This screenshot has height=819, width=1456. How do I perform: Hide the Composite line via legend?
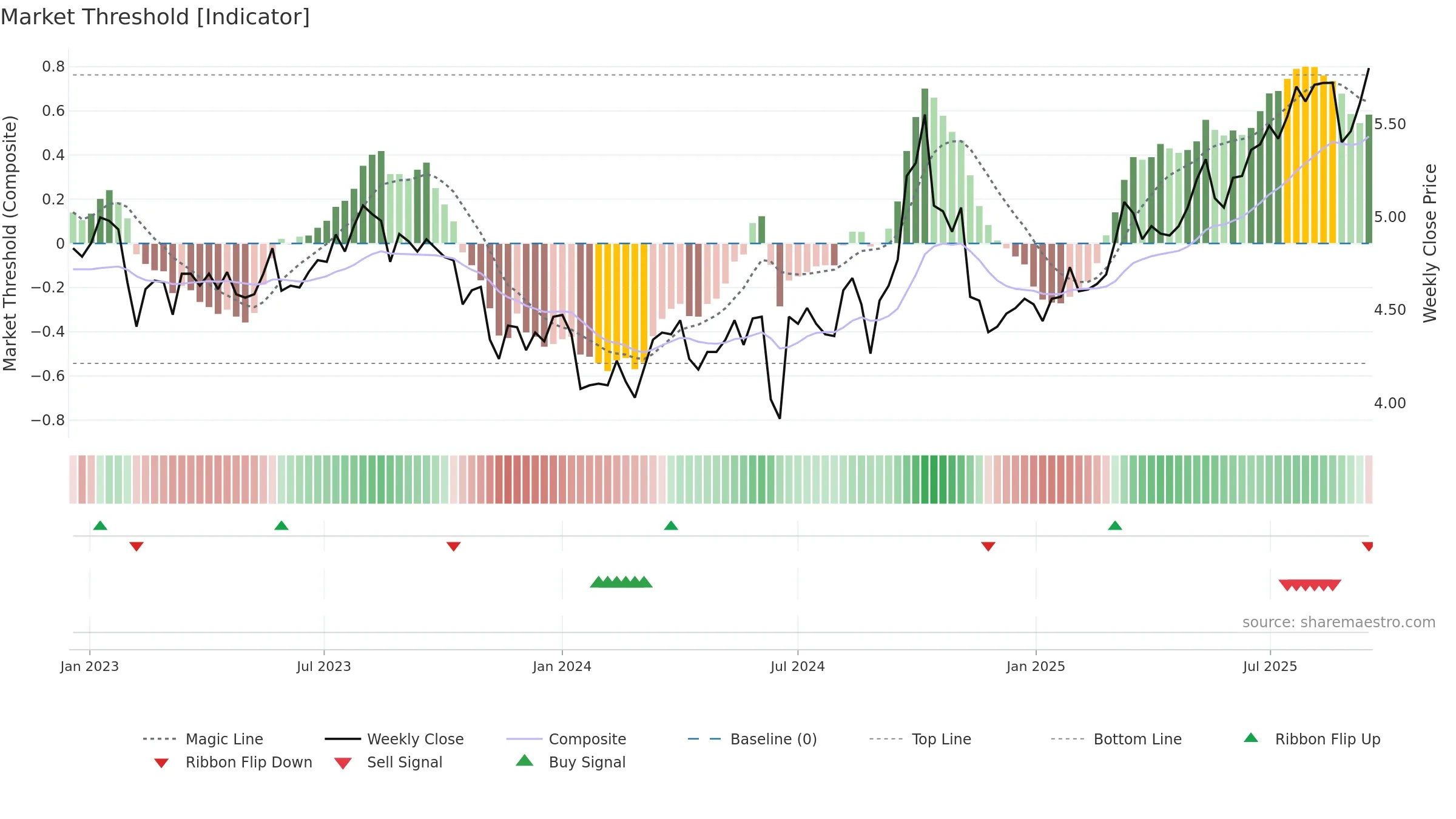(x=567, y=739)
